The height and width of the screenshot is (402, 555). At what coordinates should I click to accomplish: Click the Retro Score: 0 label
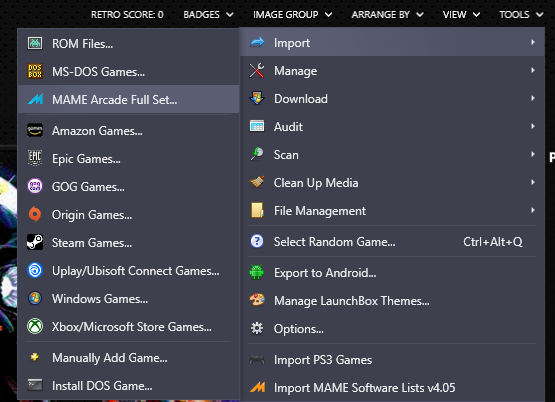click(x=127, y=15)
